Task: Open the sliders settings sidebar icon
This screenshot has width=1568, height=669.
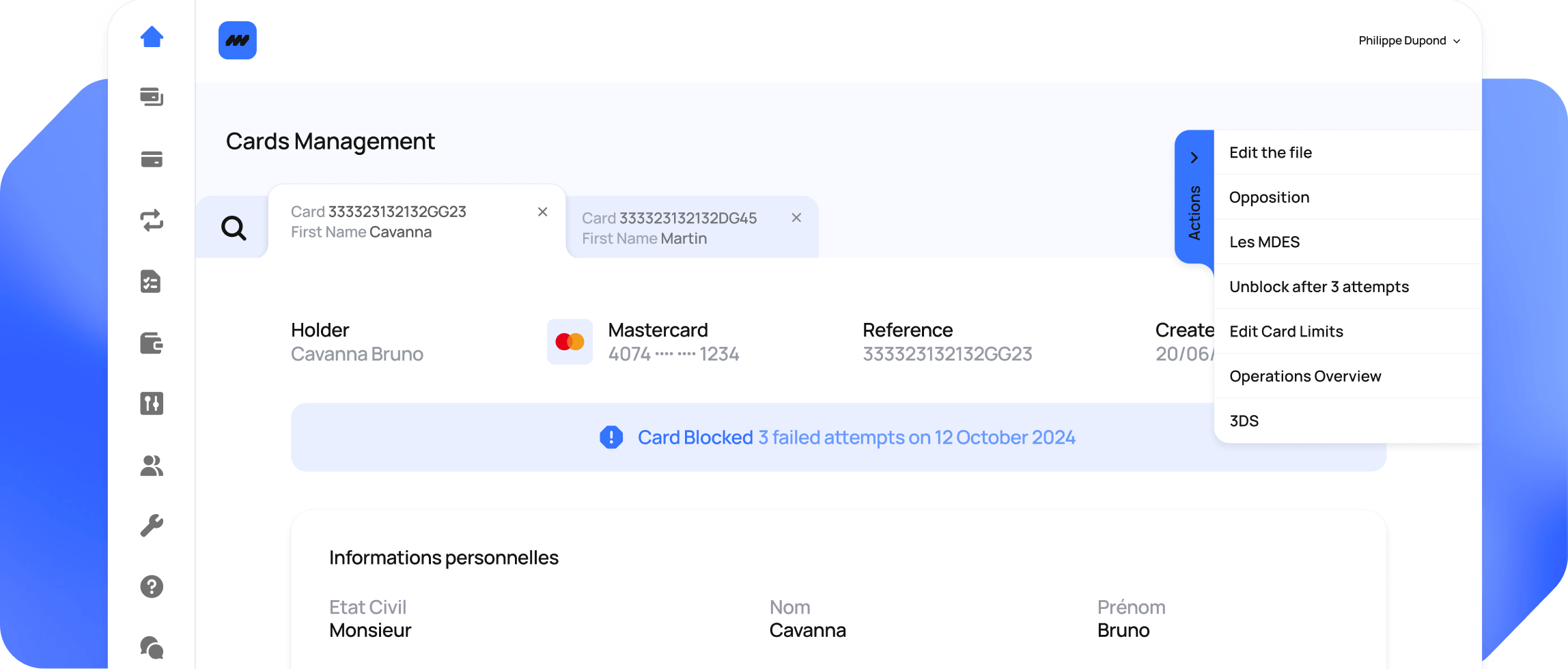Action: coord(152,403)
